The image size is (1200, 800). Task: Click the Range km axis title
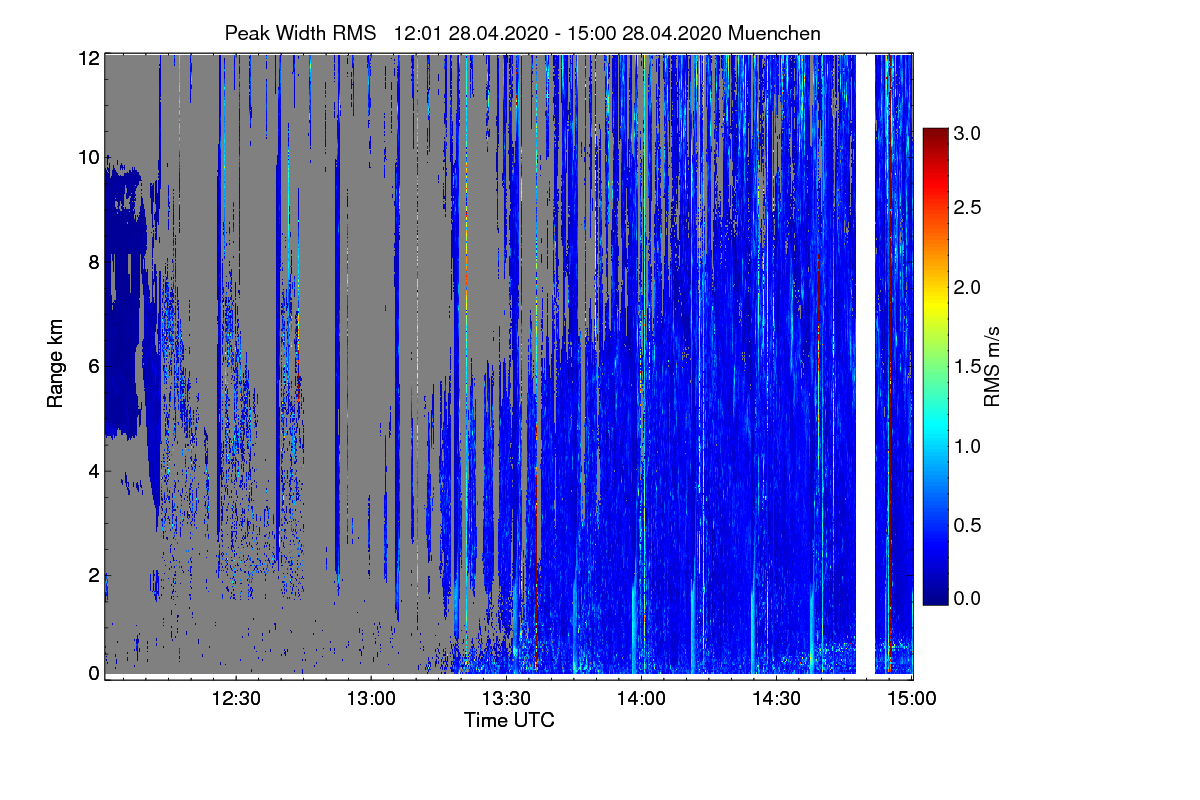56,363
